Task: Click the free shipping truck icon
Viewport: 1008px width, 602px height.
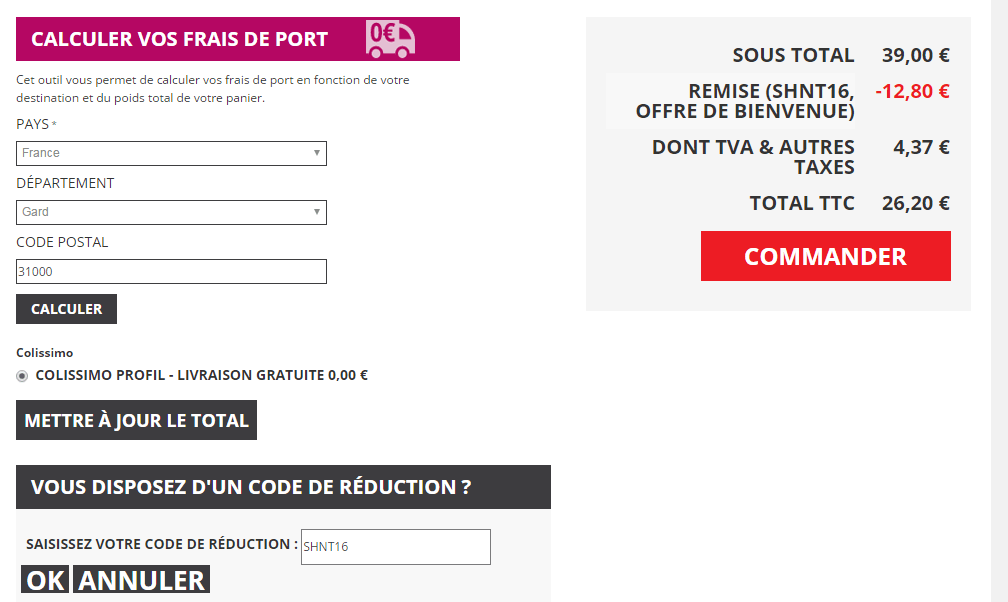Action: click(390, 38)
